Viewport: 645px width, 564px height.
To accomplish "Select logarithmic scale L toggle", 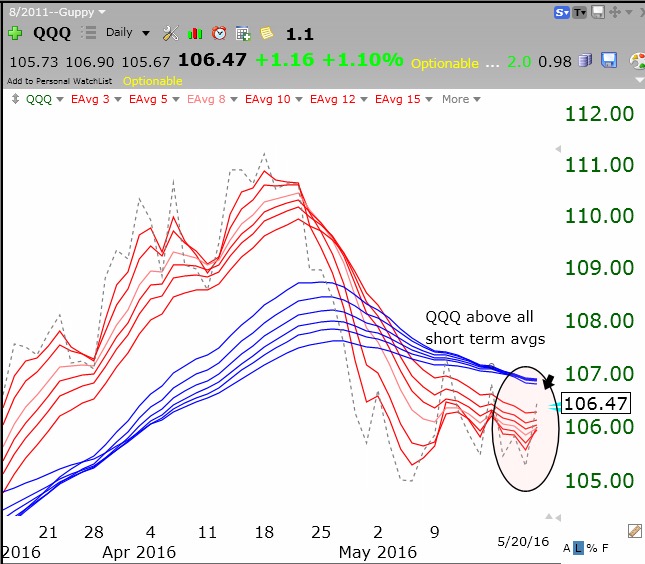I will [x=578, y=548].
